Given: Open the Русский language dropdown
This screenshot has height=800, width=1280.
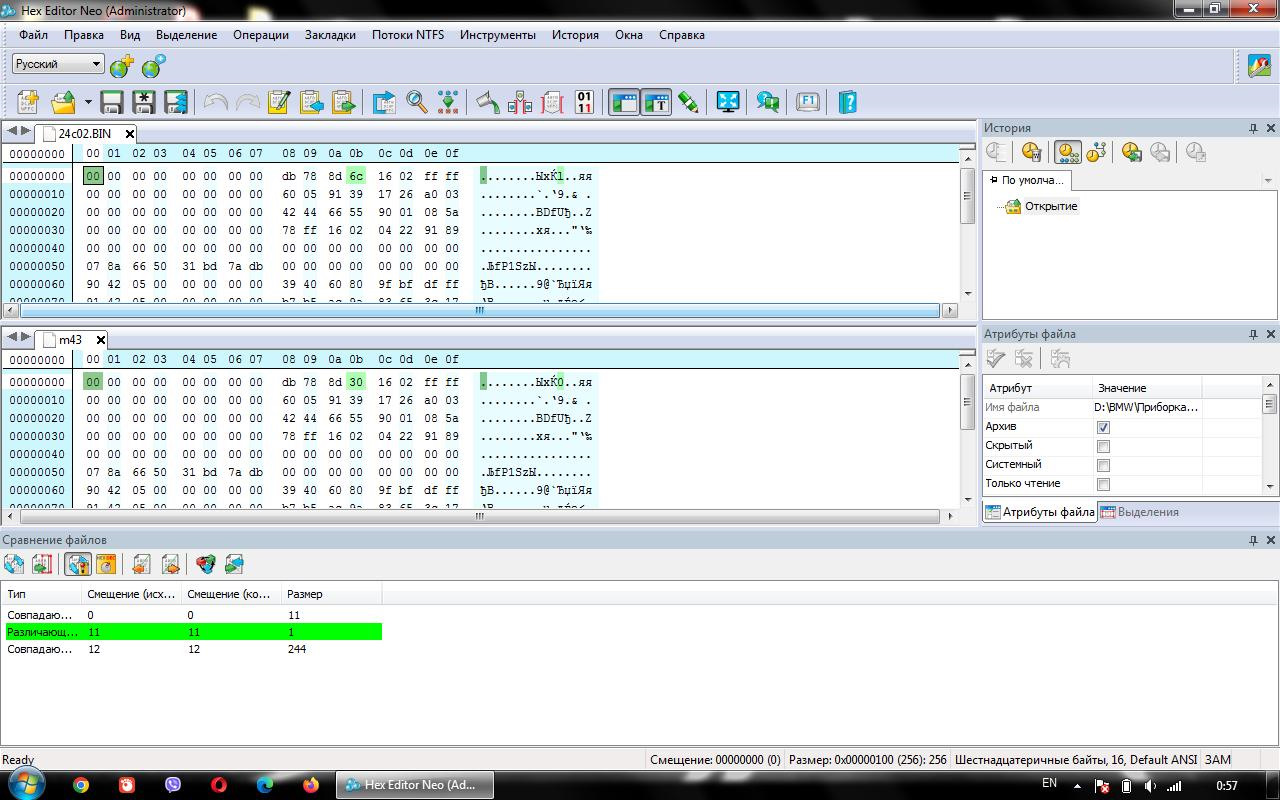Looking at the screenshot, I should point(58,64).
